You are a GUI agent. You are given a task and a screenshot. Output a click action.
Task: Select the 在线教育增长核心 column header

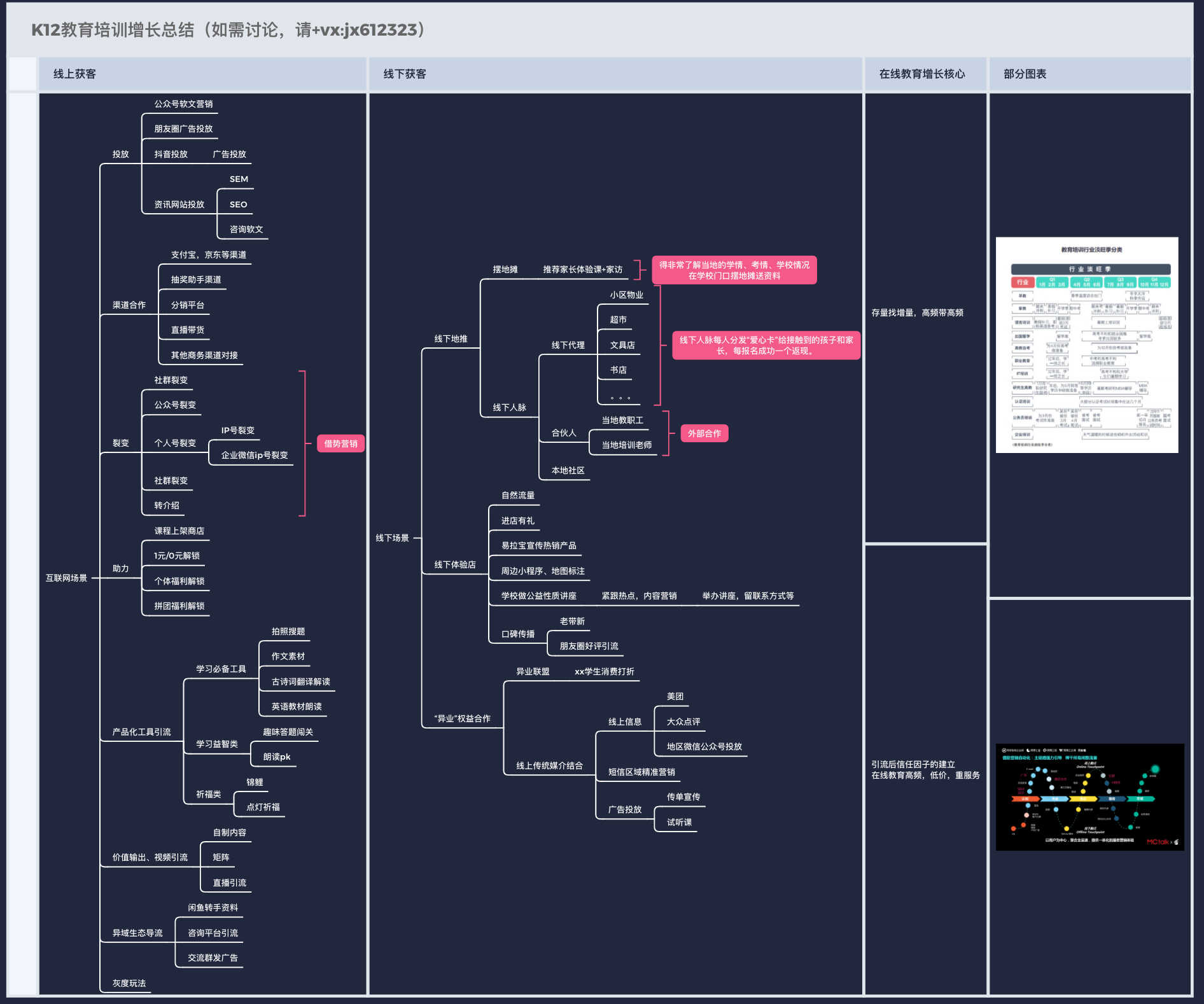point(921,74)
